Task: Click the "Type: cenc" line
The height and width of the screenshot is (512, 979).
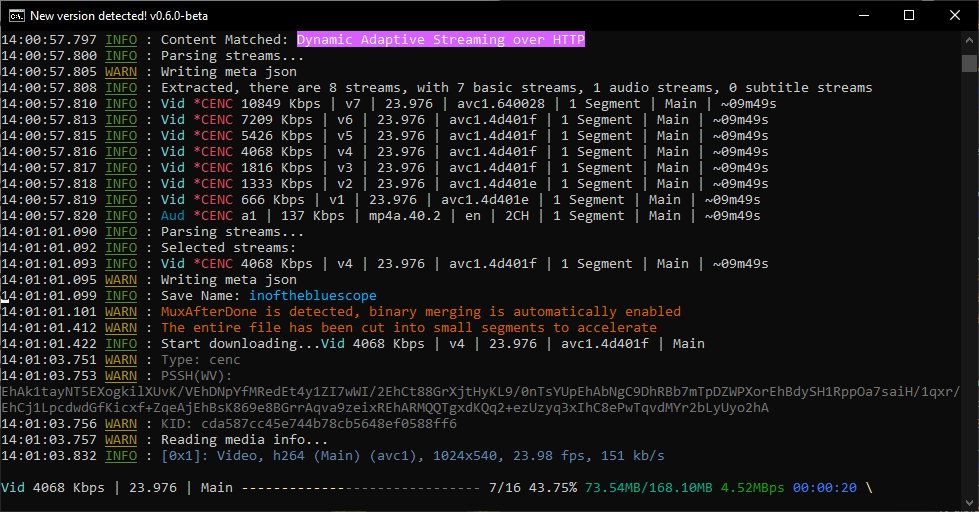Action: tap(200, 360)
